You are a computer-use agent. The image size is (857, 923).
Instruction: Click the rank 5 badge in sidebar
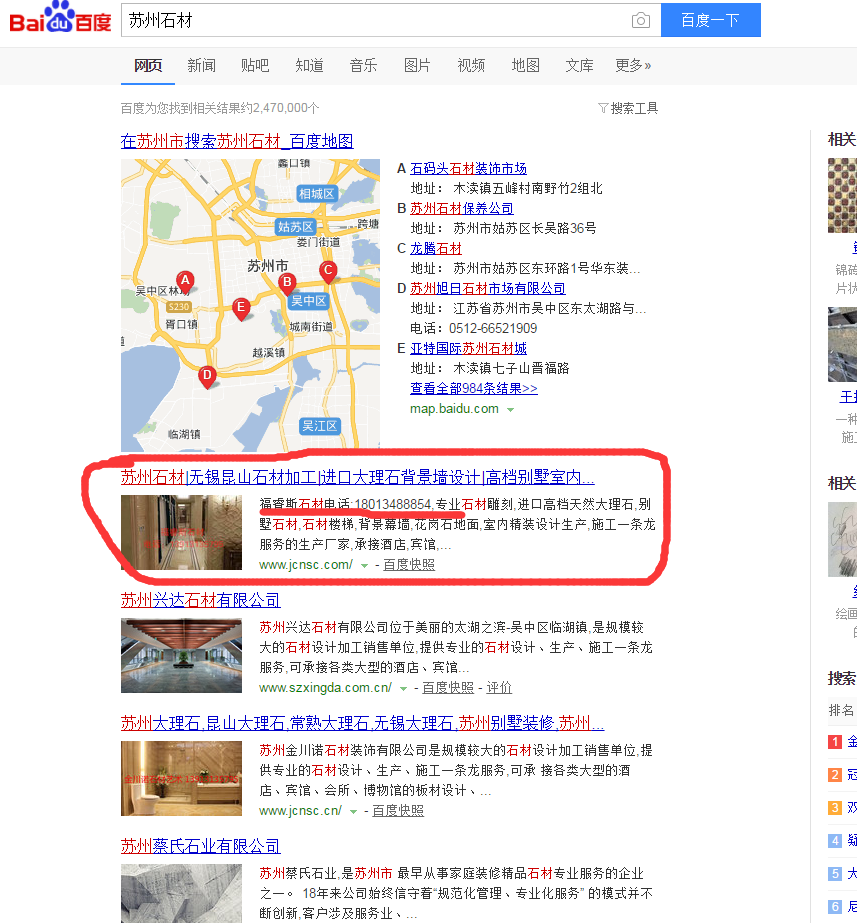click(835, 874)
